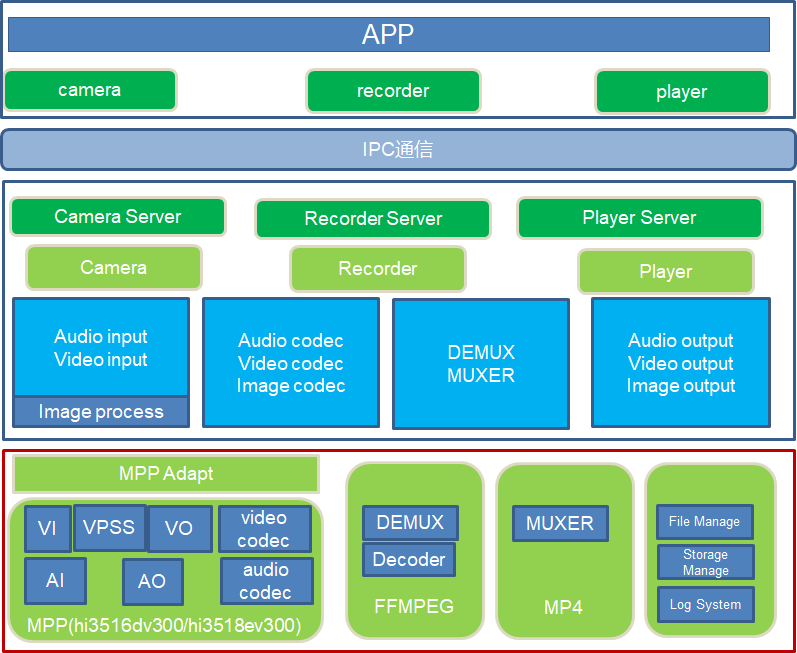Select the MUXER box in MP4
This screenshot has height=653, width=797.
pyautogui.click(x=560, y=523)
